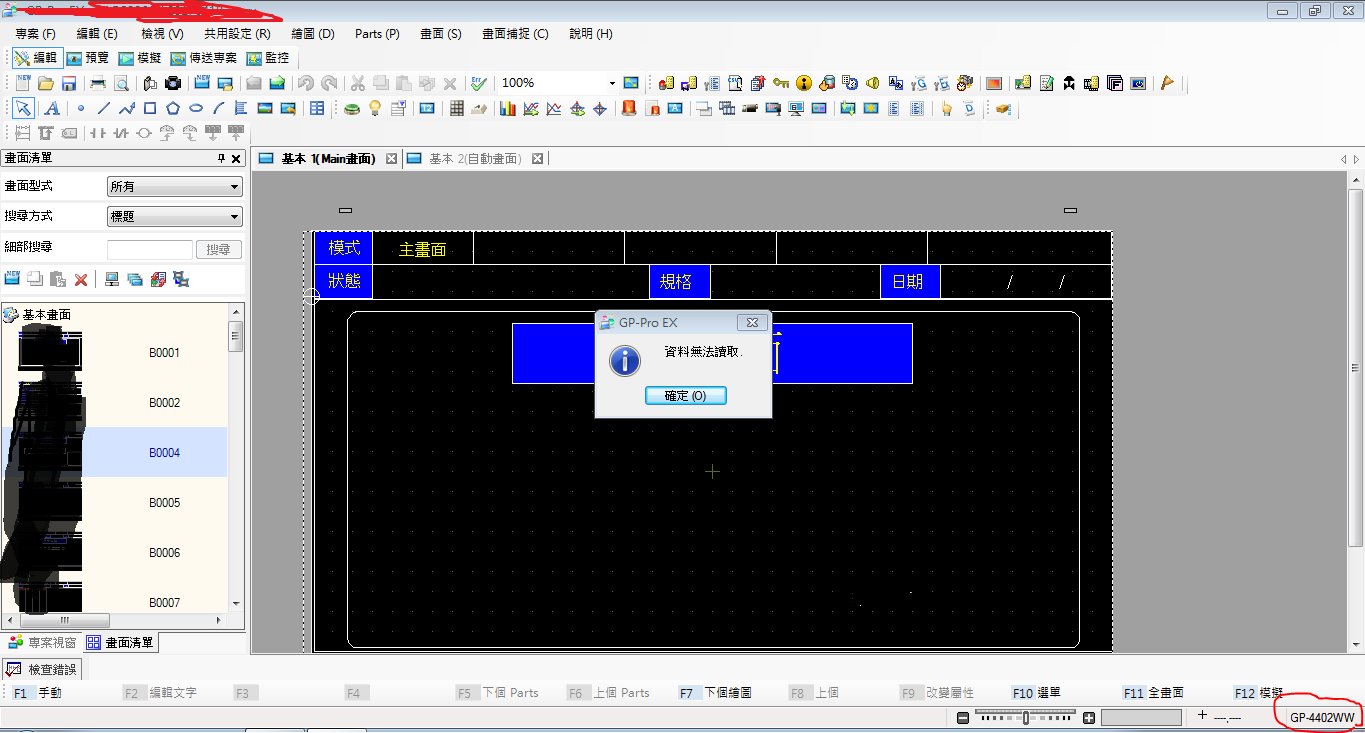The width and height of the screenshot is (1365, 733).
Task: Switch to 編輯 edit mode
Action: 37,58
